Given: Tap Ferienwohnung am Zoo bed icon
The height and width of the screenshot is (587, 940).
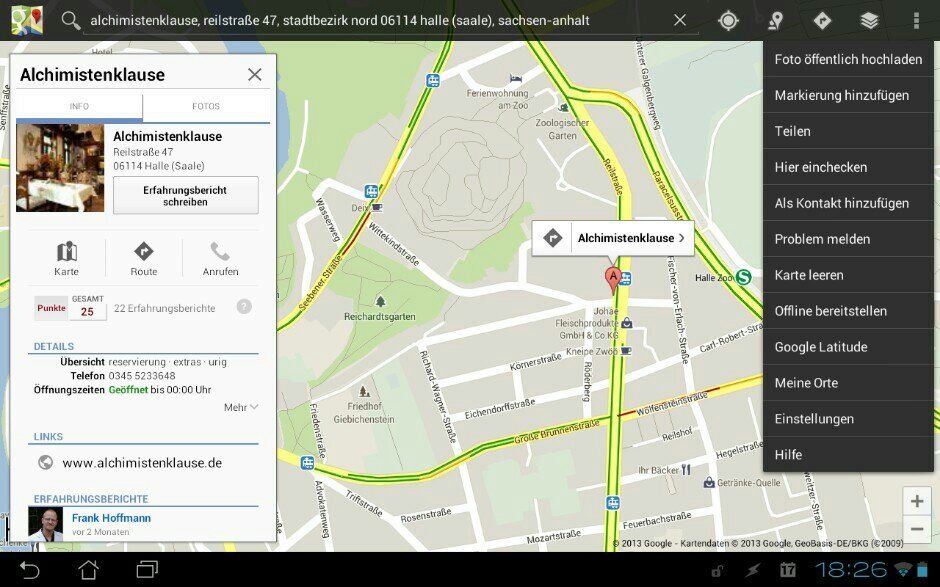Looking at the screenshot, I should click(516, 79).
